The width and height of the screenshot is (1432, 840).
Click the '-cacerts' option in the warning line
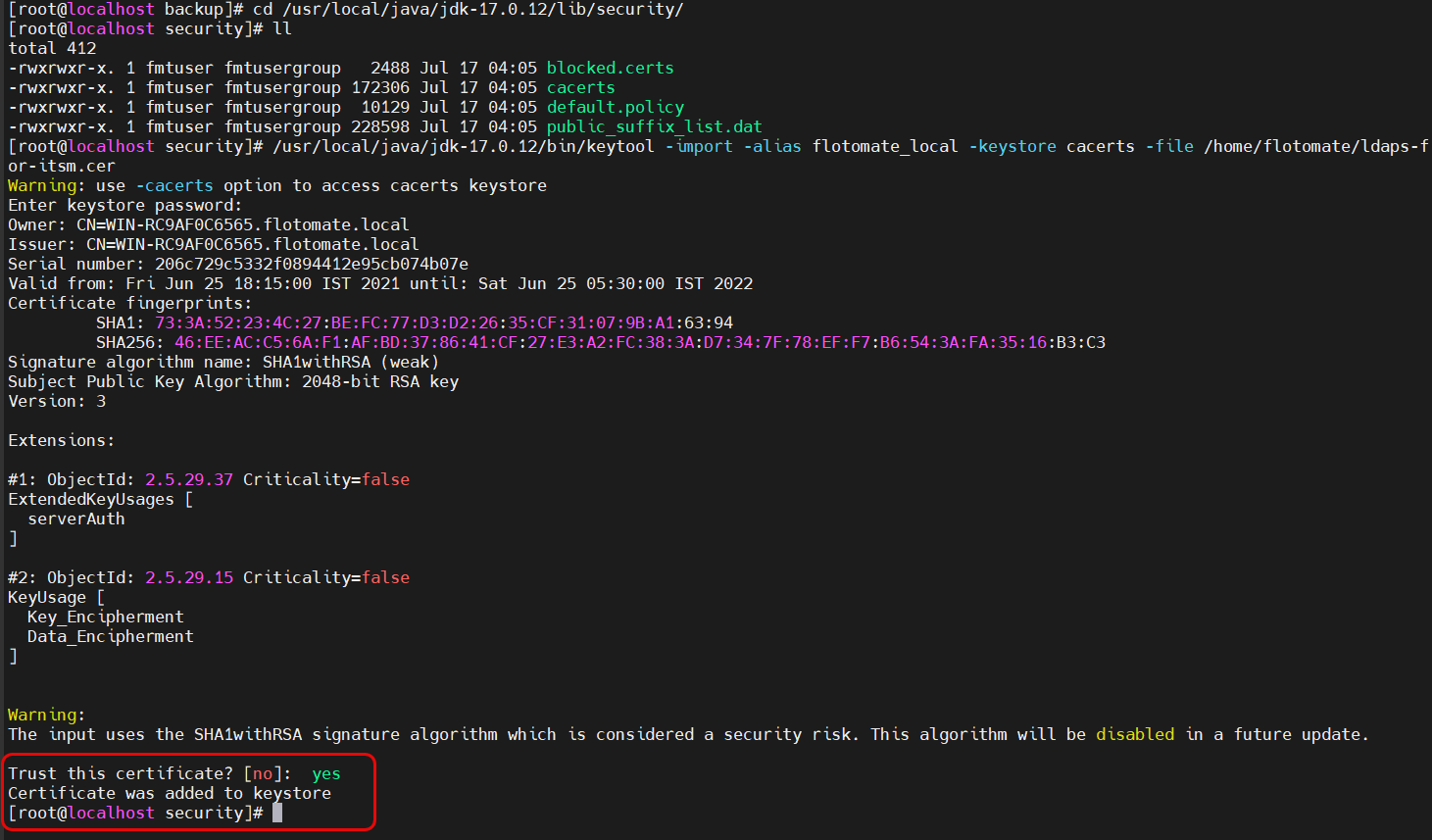174,185
